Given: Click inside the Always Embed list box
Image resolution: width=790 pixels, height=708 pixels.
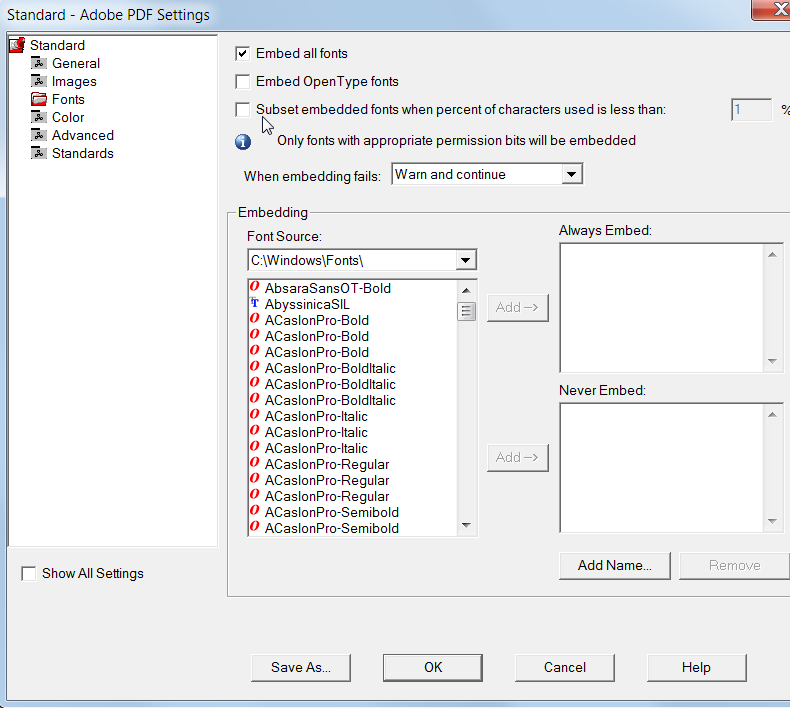Looking at the screenshot, I should (662, 308).
